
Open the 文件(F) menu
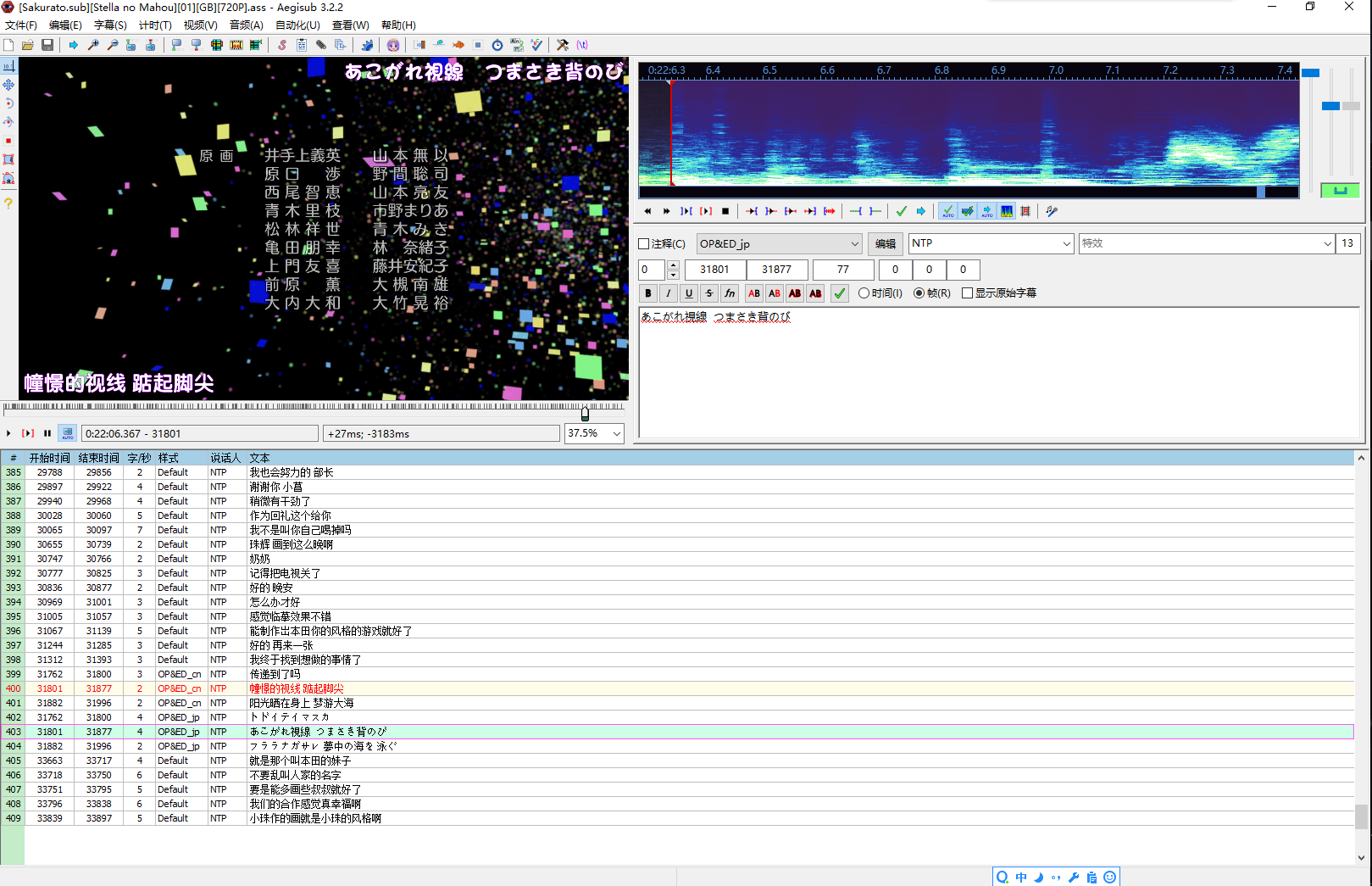coord(21,25)
